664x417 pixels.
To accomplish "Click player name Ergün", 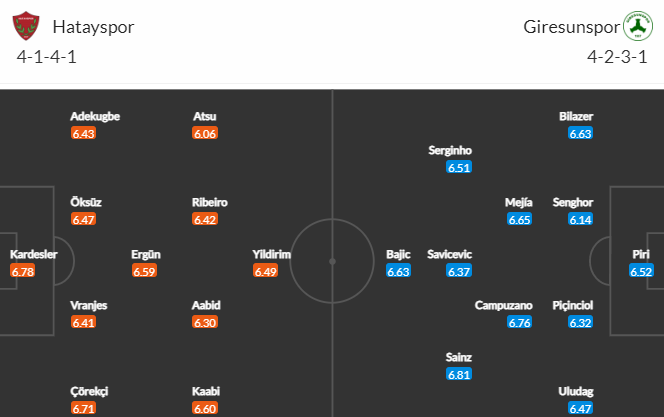I will coord(146,254).
